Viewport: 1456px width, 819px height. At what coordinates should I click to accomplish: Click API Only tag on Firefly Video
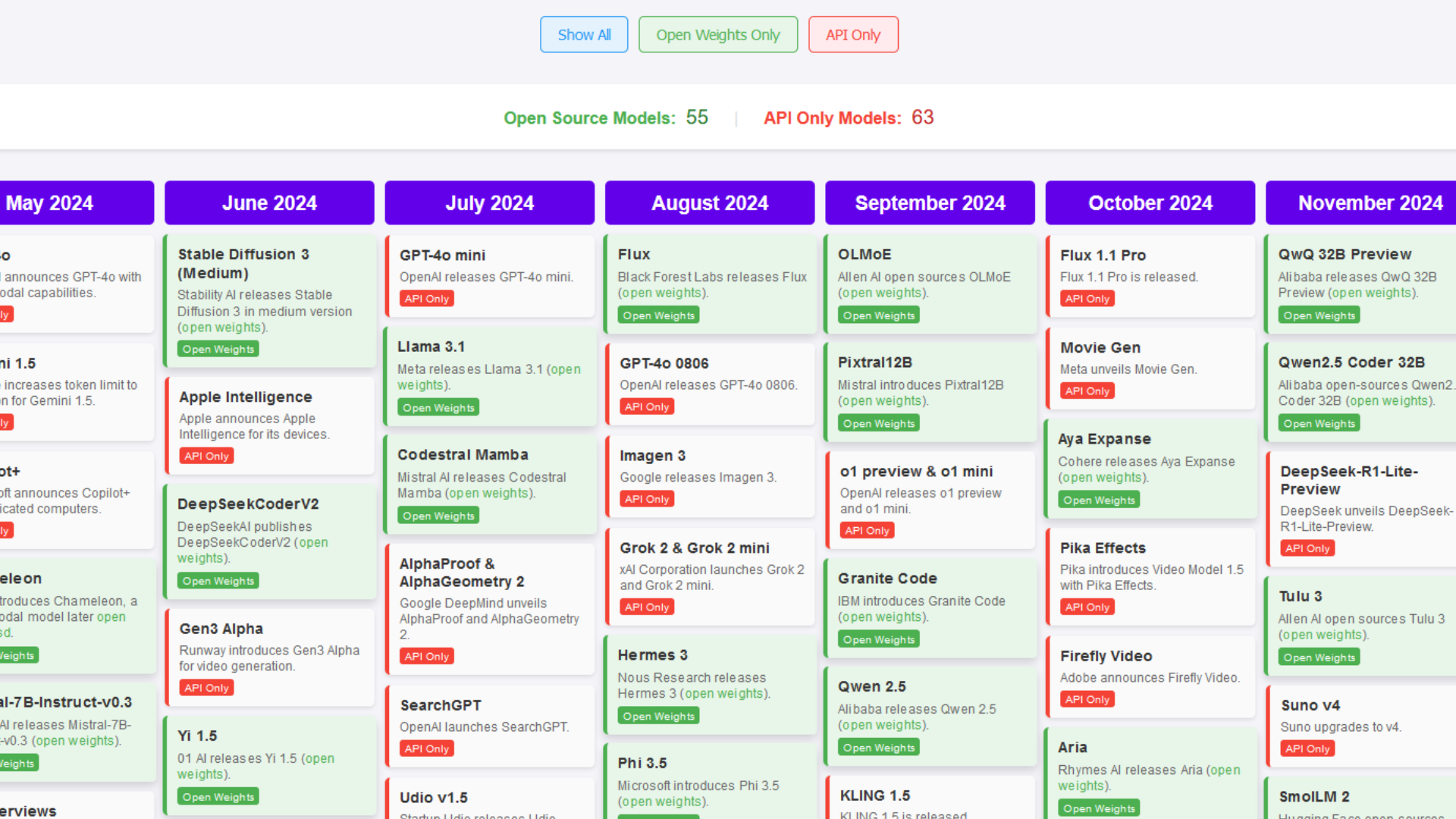(1087, 700)
